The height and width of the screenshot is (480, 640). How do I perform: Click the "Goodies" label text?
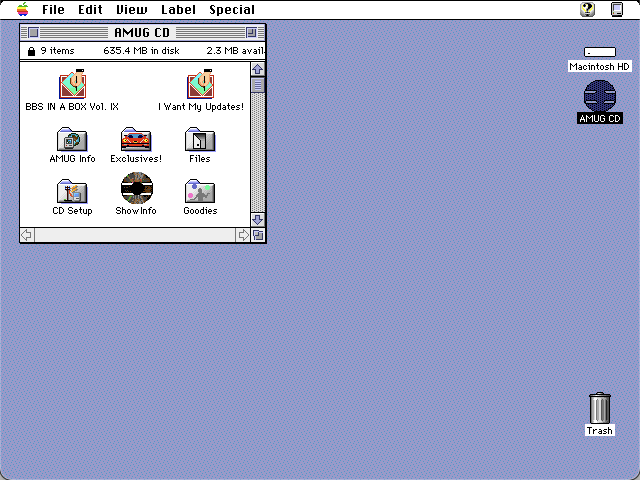coord(200,211)
